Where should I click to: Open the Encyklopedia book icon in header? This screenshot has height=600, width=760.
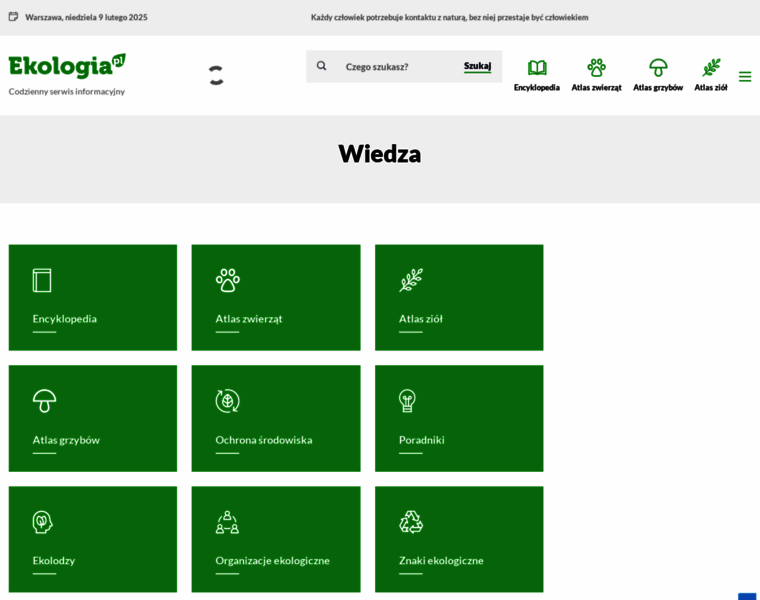537,67
